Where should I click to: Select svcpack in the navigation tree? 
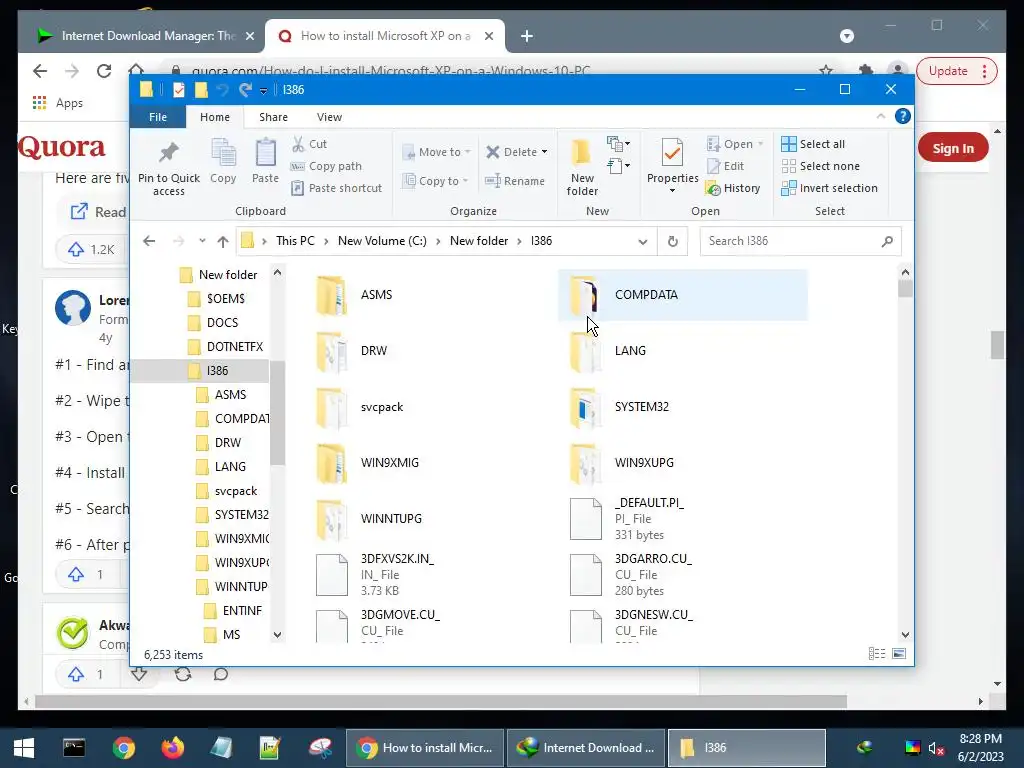227,491
